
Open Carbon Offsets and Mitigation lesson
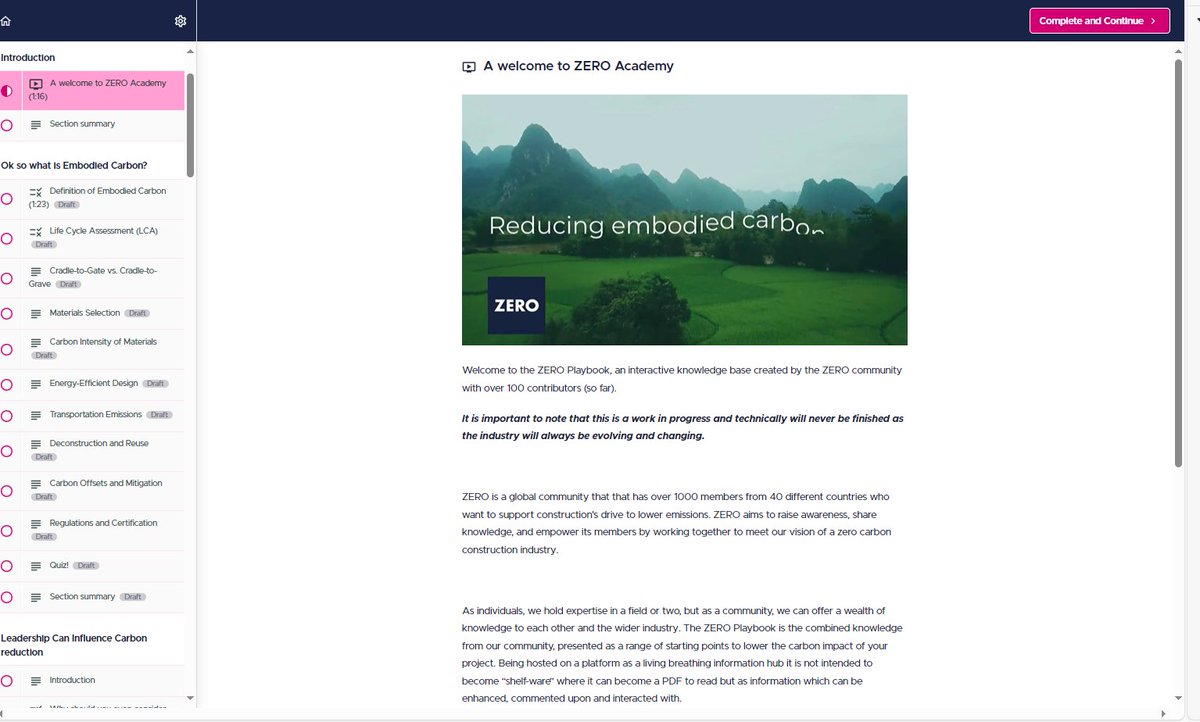(92, 491)
